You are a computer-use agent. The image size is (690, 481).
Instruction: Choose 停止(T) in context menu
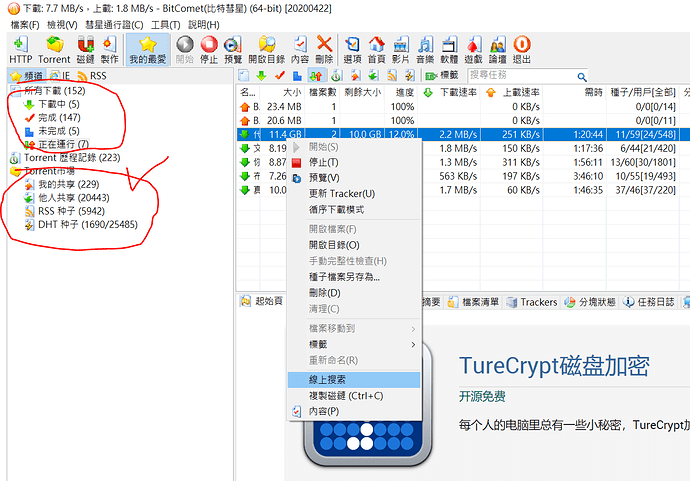354,162
